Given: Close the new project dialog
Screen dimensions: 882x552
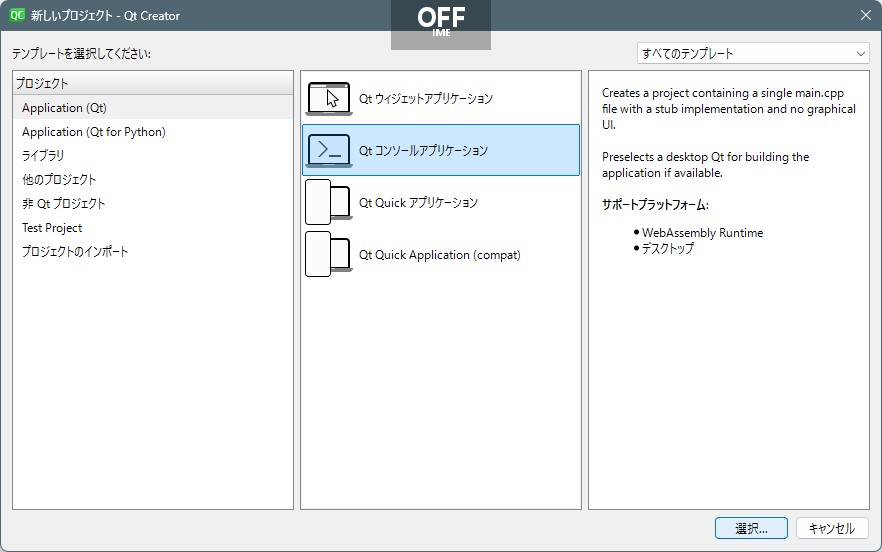Looking at the screenshot, I should click(x=866, y=15).
